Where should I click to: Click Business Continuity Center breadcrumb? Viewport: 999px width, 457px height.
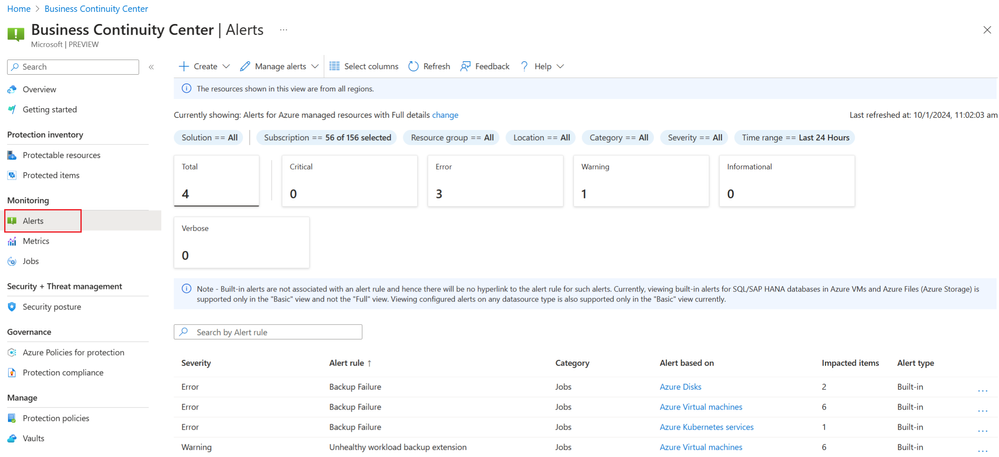tap(96, 9)
